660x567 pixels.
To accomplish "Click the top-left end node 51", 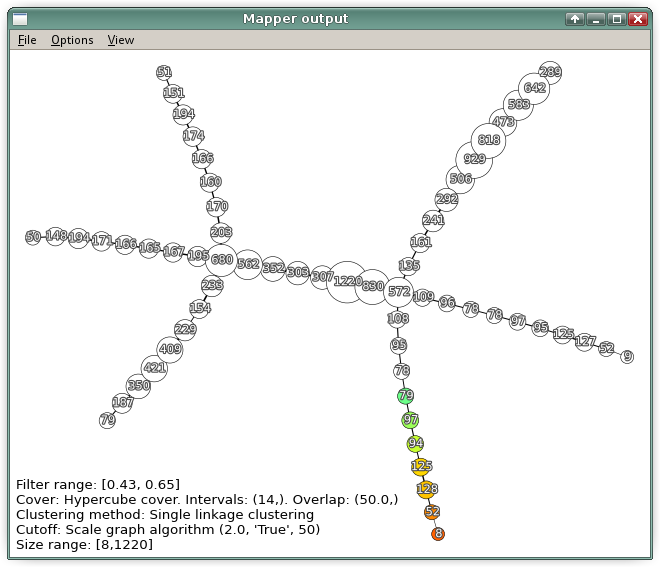I will click(164, 72).
